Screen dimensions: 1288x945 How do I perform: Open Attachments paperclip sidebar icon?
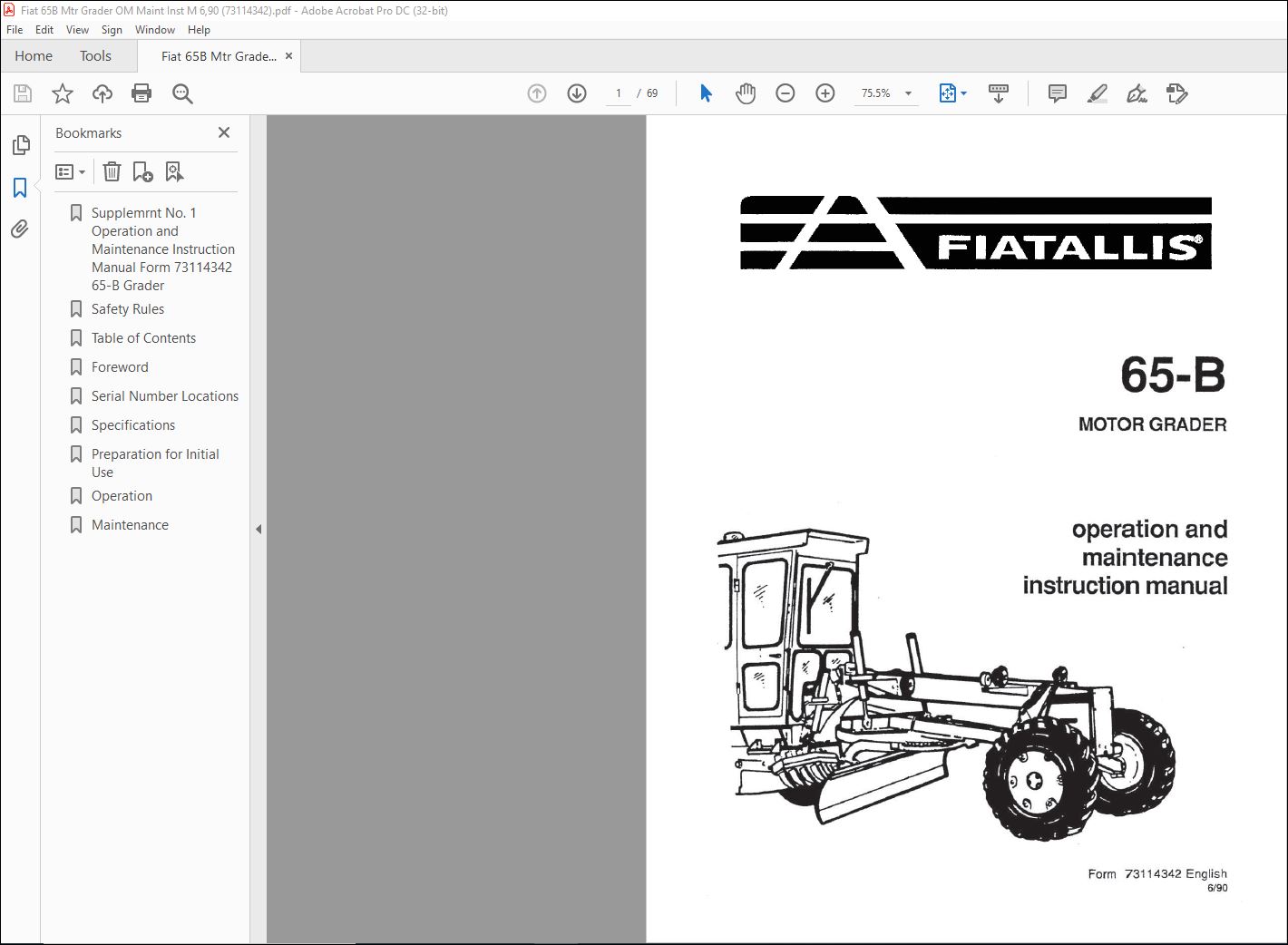click(x=20, y=229)
